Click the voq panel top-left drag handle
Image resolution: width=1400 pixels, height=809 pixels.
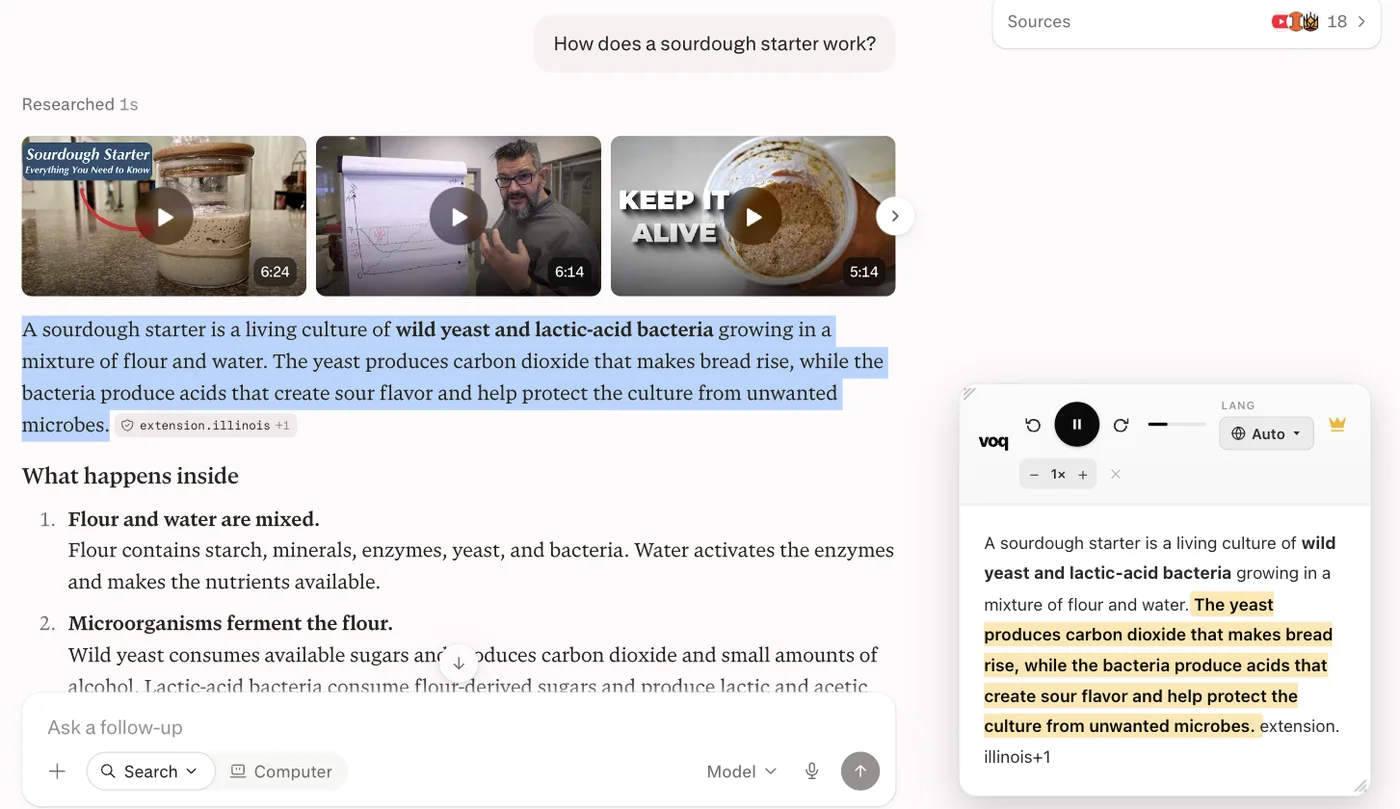point(969,393)
